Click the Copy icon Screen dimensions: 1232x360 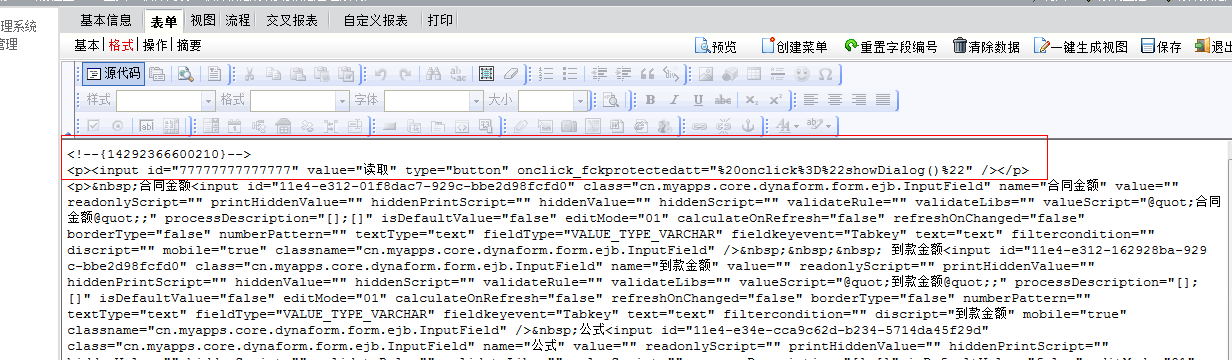tap(273, 74)
